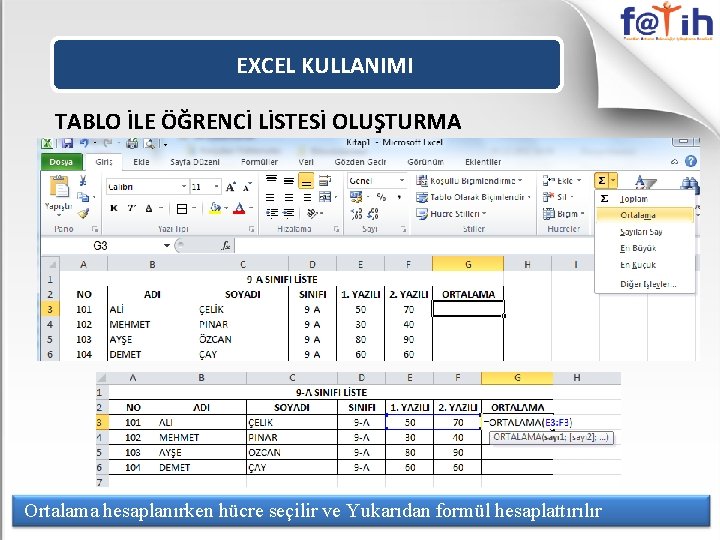This screenshot has width=720, height=540.
Task: Click the increase font size icon
Action: pos(231,187)
